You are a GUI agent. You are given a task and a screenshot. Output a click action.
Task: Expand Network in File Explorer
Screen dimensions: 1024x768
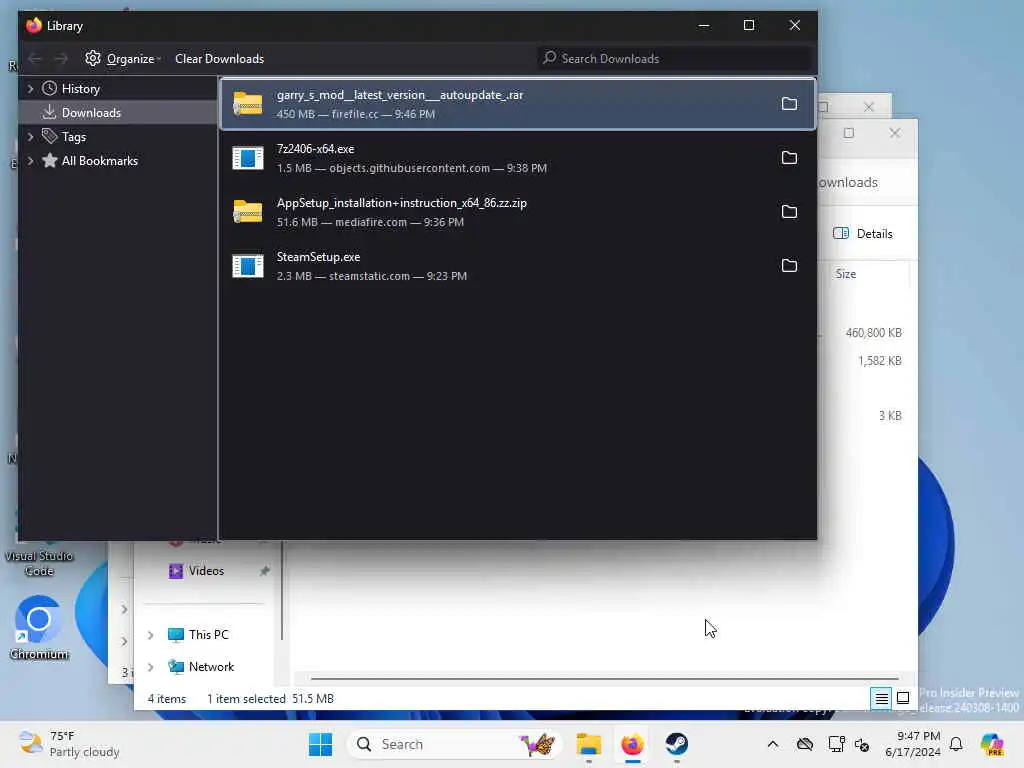[x=151, y=667]
